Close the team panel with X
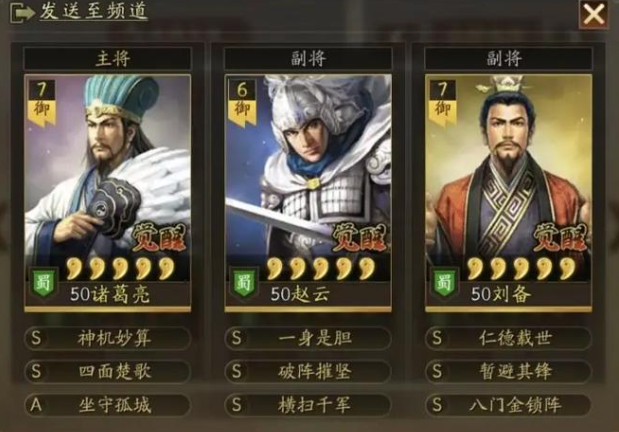The height and width of the screenshot is (432, 619). tap(593, 15)
